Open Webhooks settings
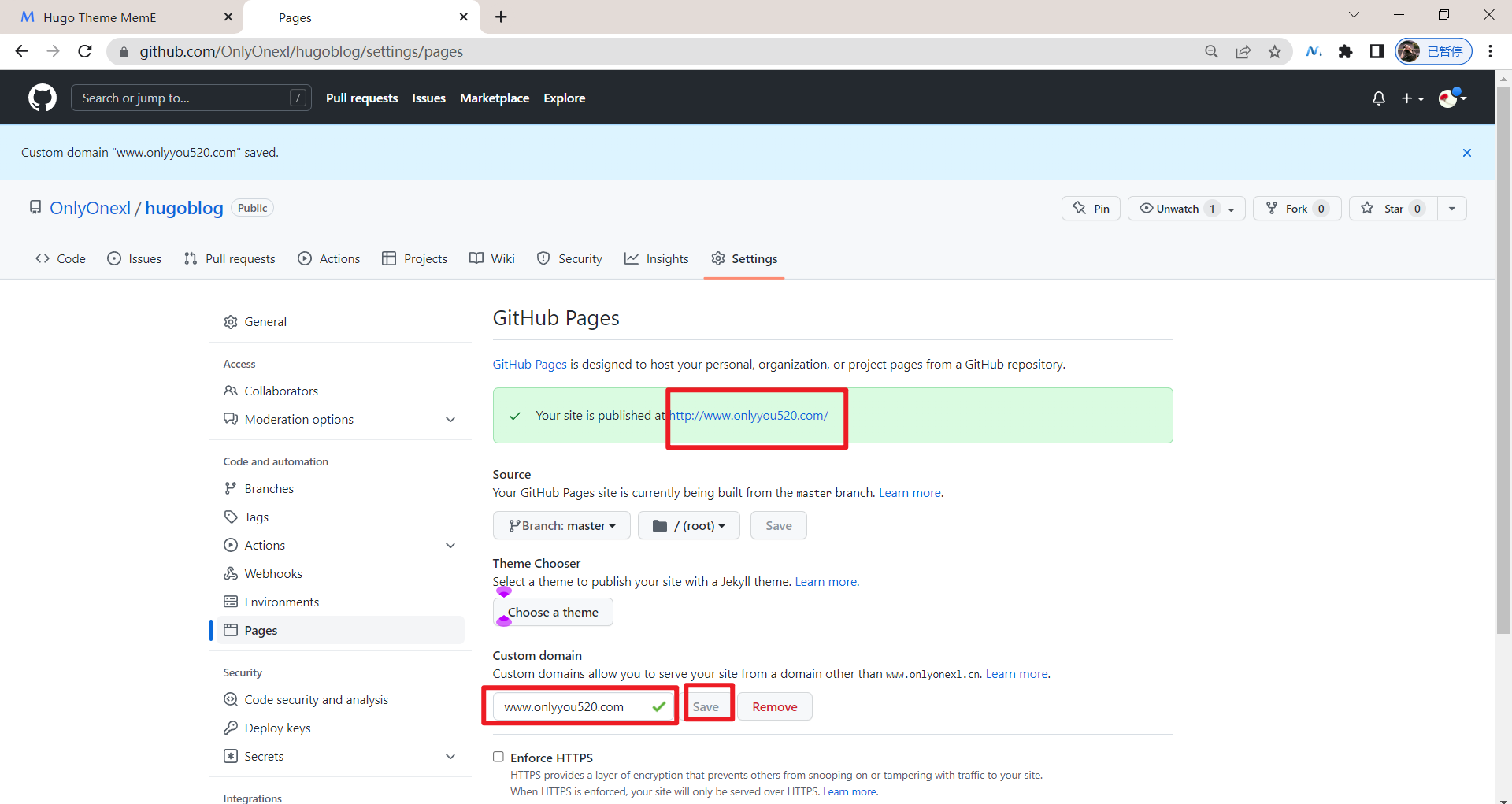Viewport: 1512px width, 804px height. pyautogui.click(x=340, y=573)
